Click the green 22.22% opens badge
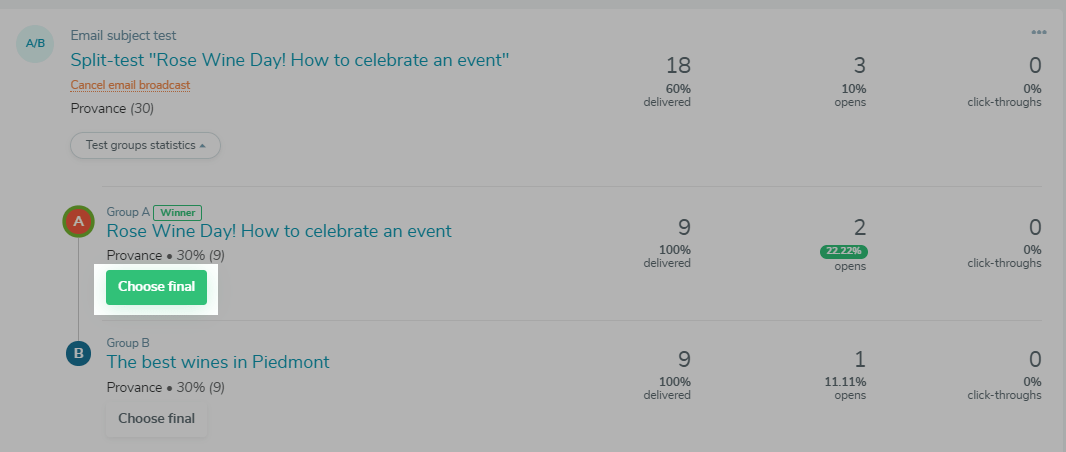Image resolution: width=1066 pixels, height=452 pixels. [845, 250]
